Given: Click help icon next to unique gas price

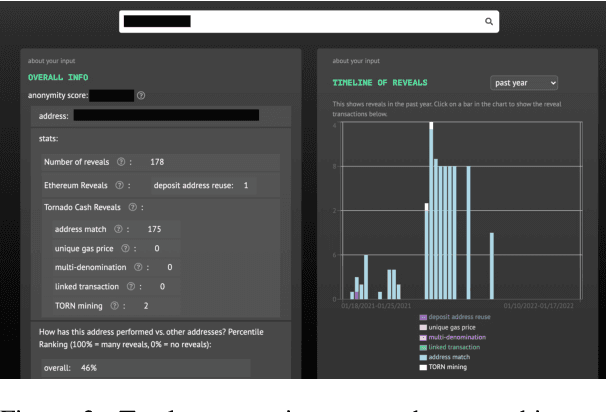Looking at the screenshot, I should coord(126,248).
